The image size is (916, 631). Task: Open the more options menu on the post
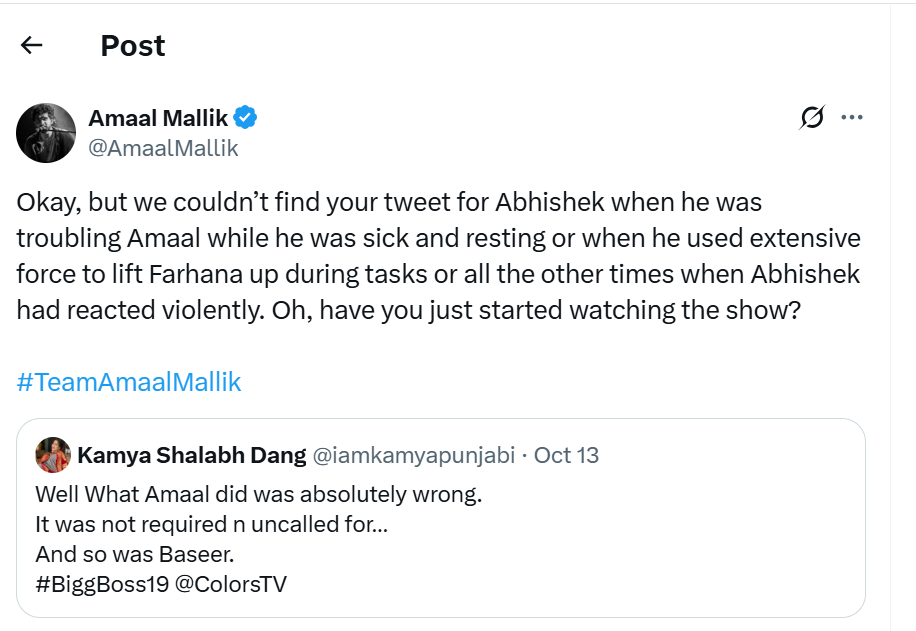pyautogui.click(x=852, y=116)
